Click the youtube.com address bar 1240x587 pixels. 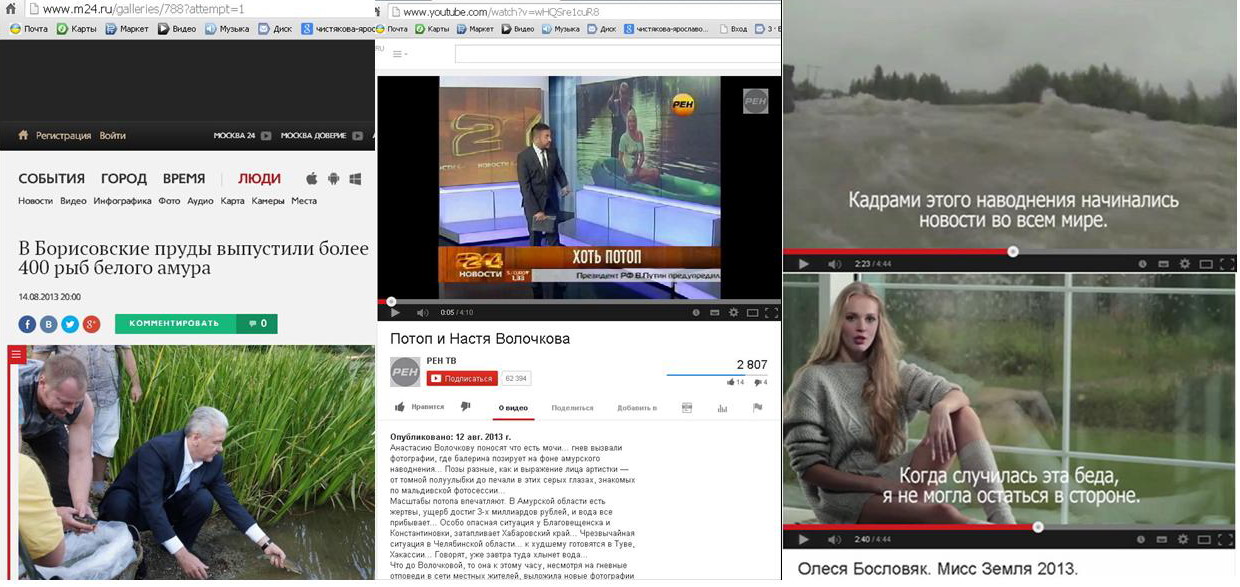pos(585,12)
